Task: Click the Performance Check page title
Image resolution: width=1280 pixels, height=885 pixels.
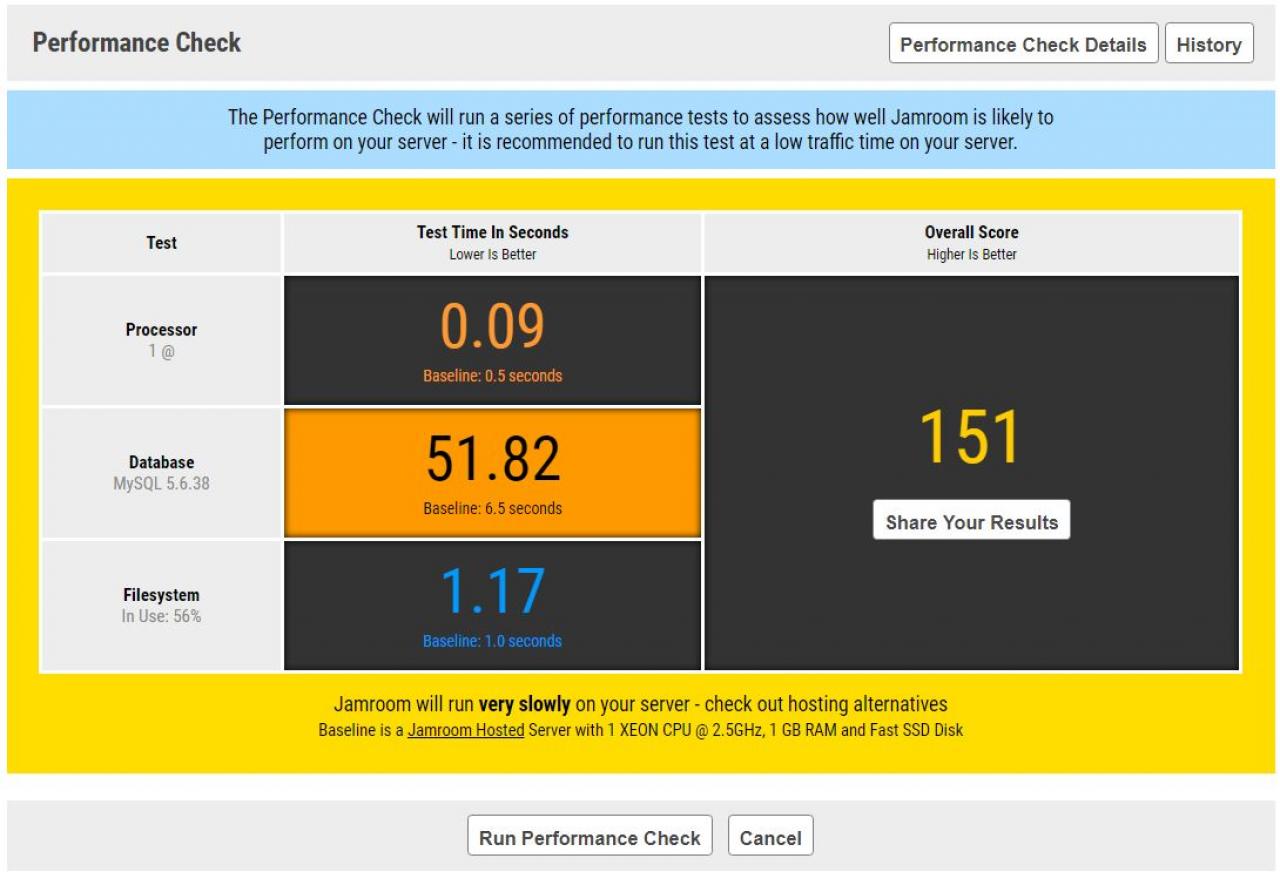Action: (x=137, y=43)
